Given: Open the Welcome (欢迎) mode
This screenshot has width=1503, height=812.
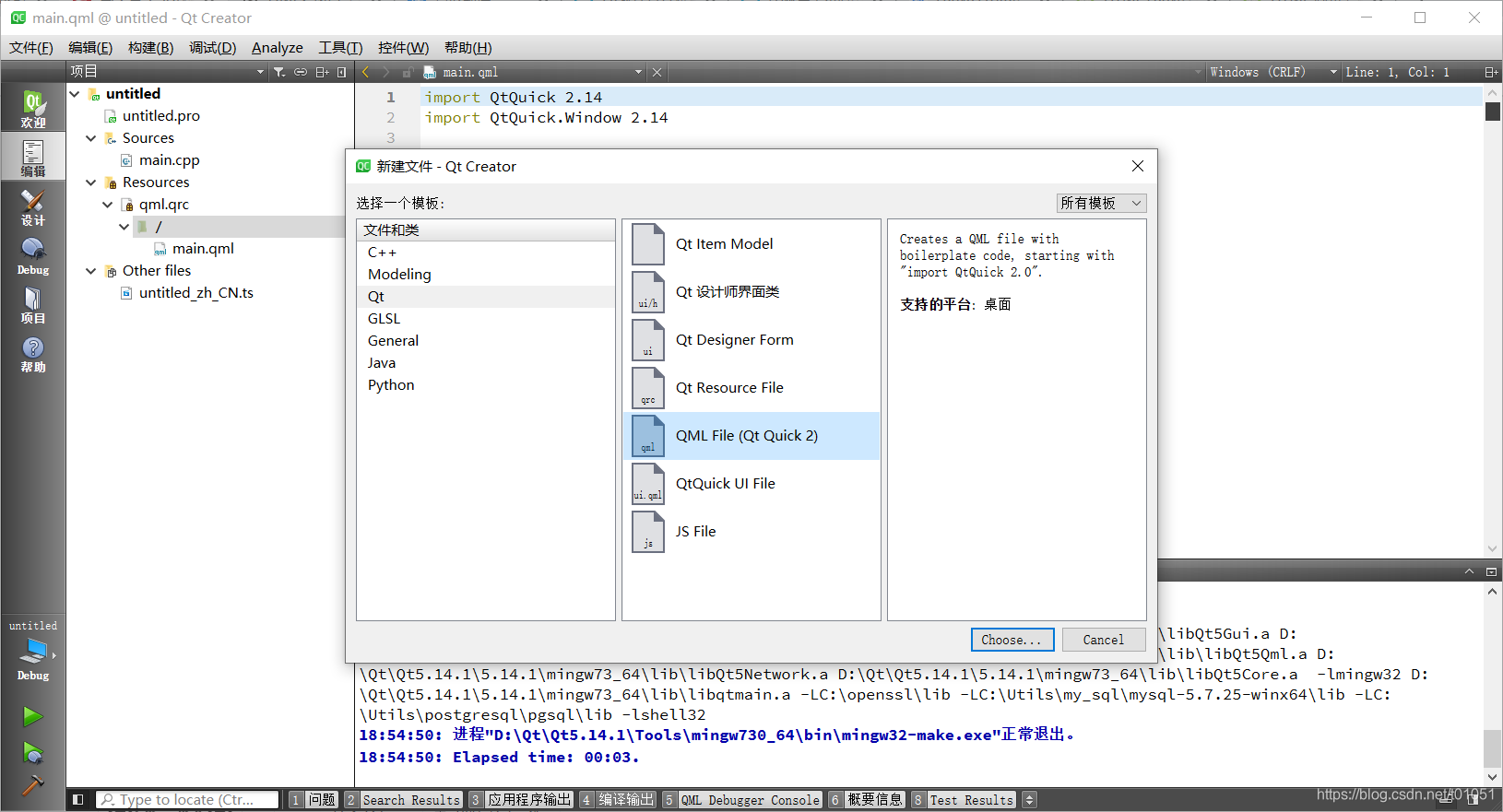Looking at the screenshot, I should [x=33, y=108].
